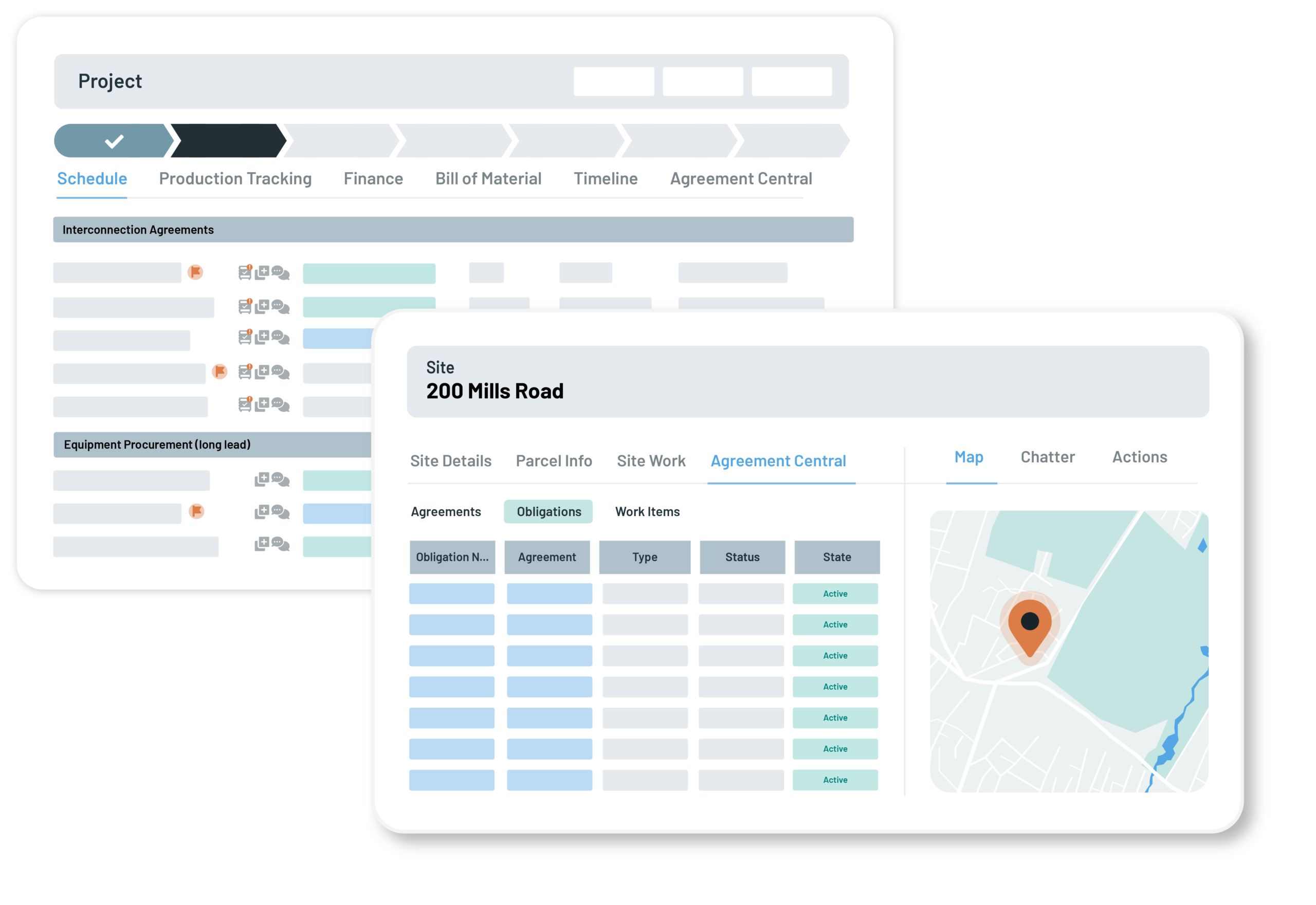Sort by Agreement column header

click(x=547, y=558)
